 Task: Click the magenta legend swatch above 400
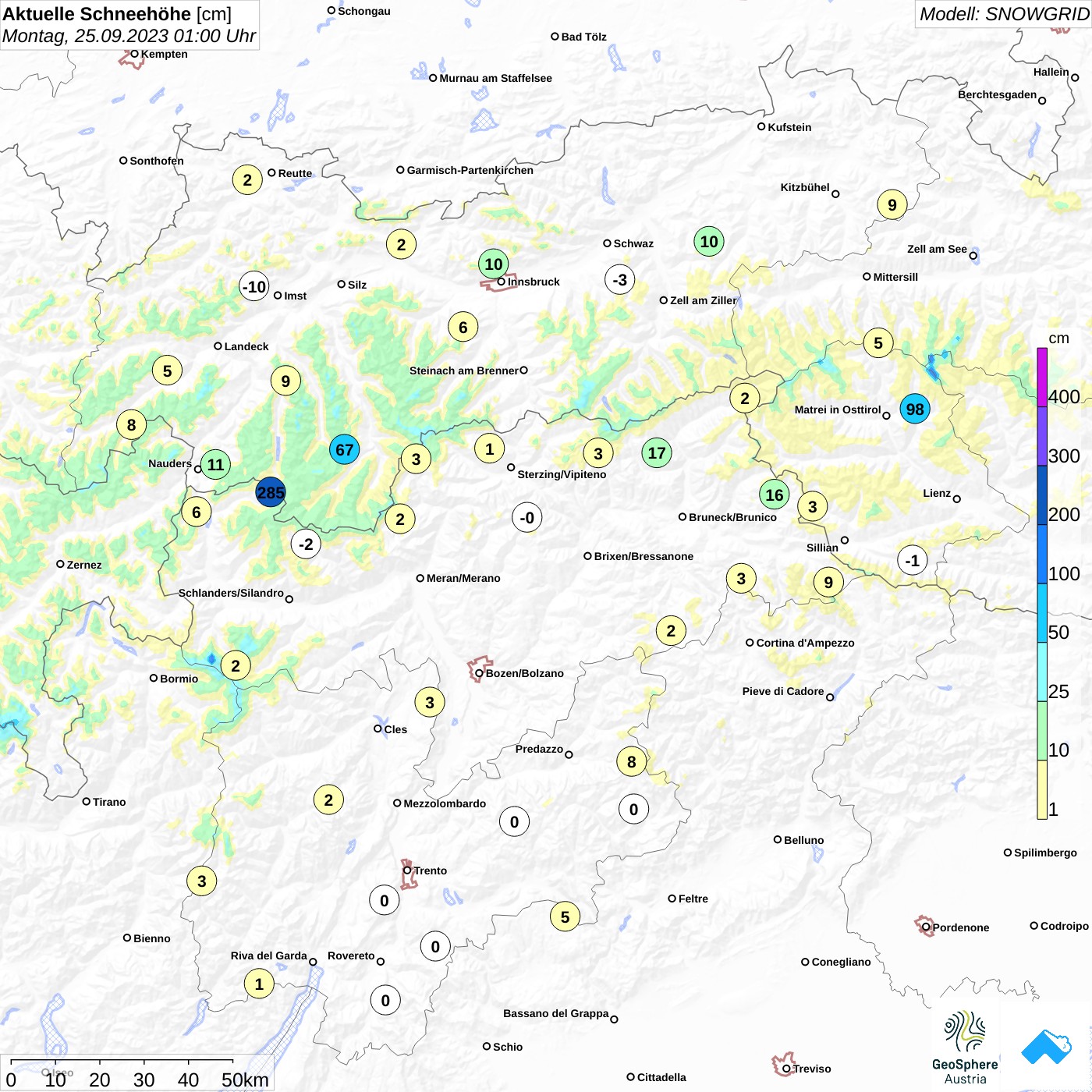[1042, 377]
